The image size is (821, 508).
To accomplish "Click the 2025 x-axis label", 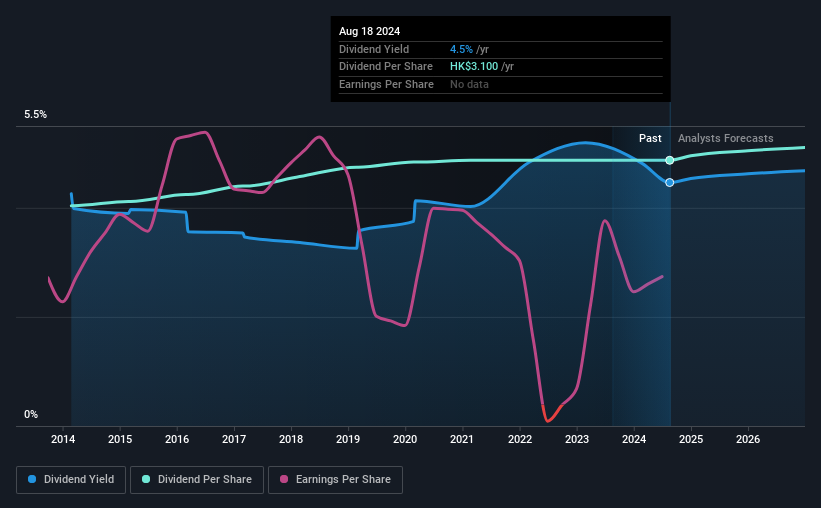I will [691, 439].
